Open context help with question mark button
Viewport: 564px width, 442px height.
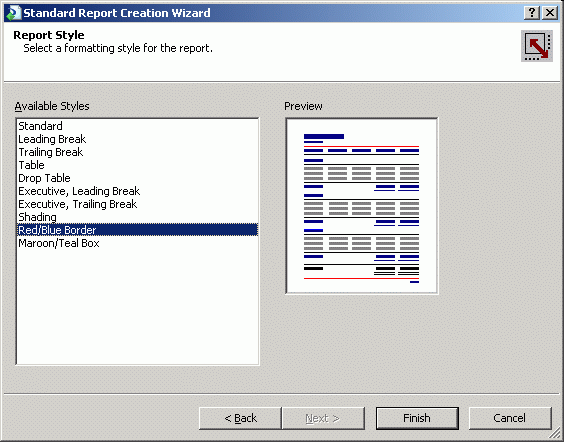[532, 13]
